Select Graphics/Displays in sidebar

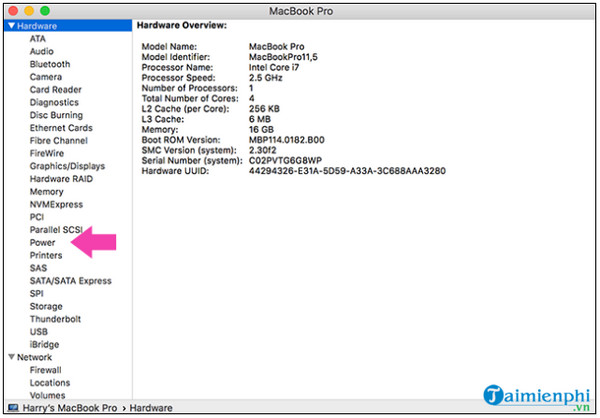point(67,166)
